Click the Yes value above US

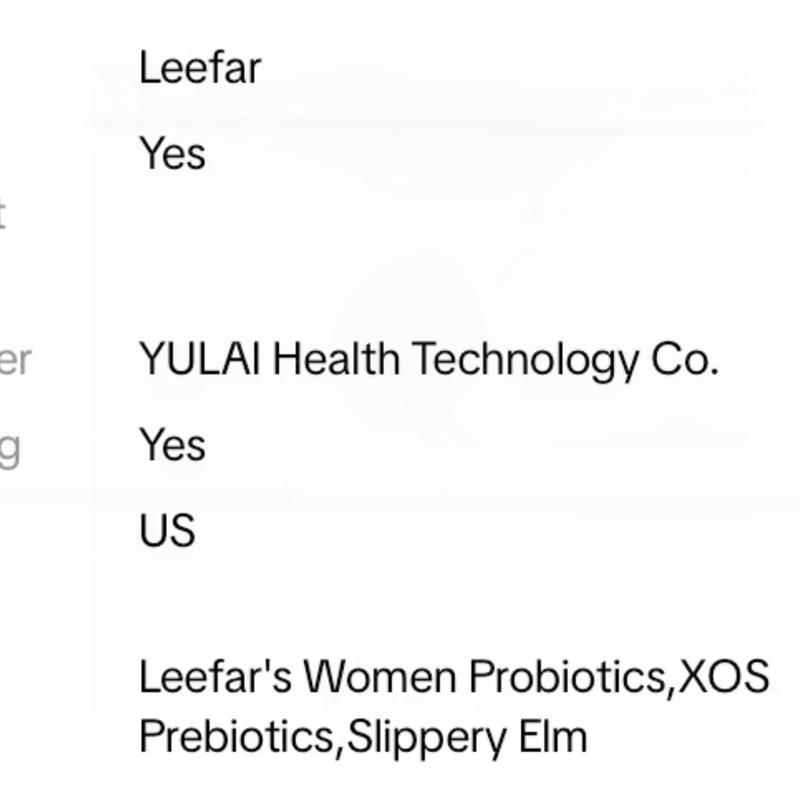(x=172, y=445)
